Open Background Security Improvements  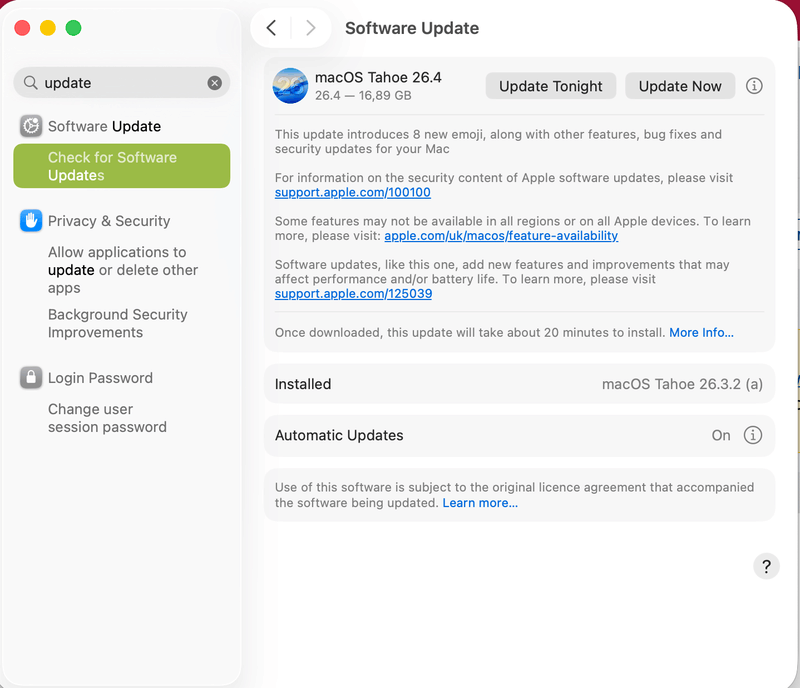[x=117, y=323]
